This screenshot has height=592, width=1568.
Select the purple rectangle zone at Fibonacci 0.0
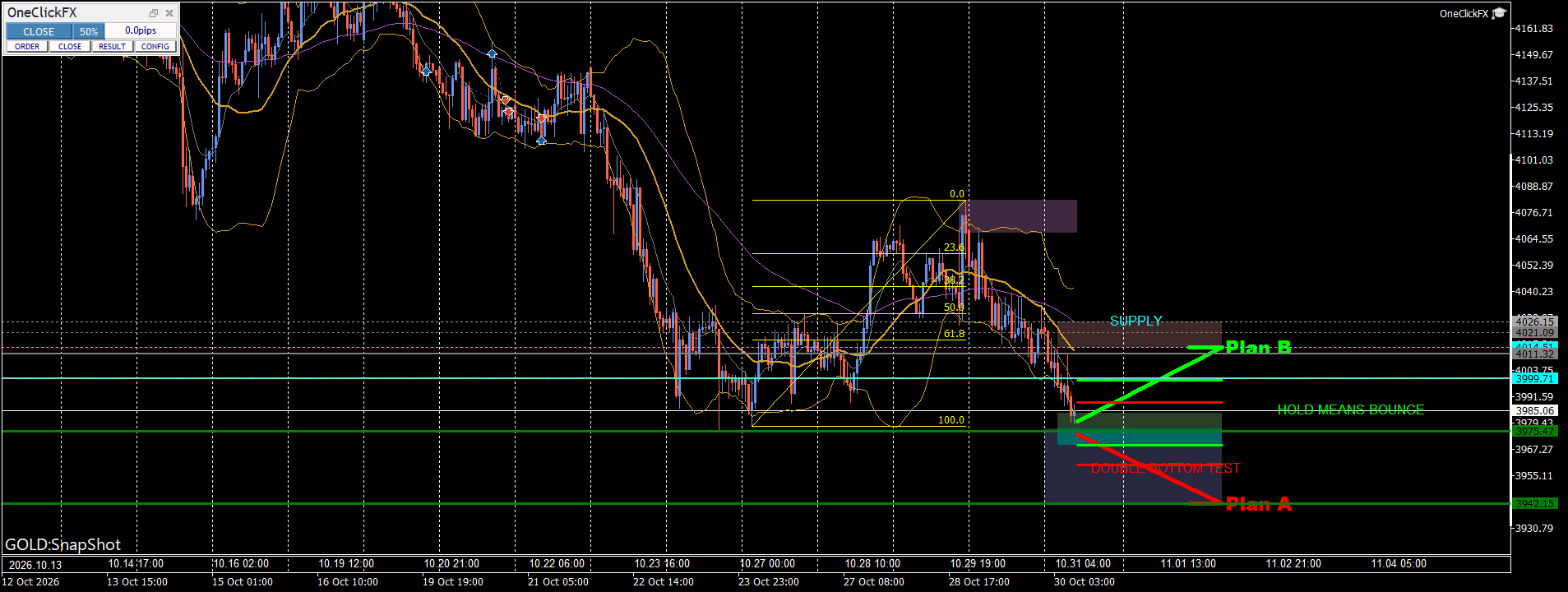pos(1021,216)
